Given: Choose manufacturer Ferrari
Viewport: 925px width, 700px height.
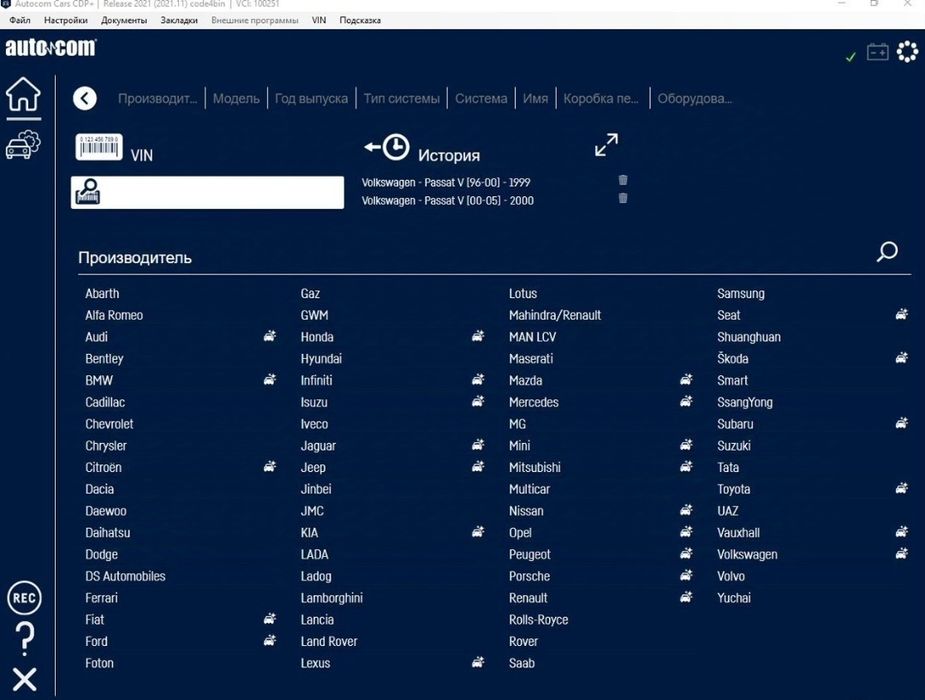Looking at the screenshot, I should [101, 597].
